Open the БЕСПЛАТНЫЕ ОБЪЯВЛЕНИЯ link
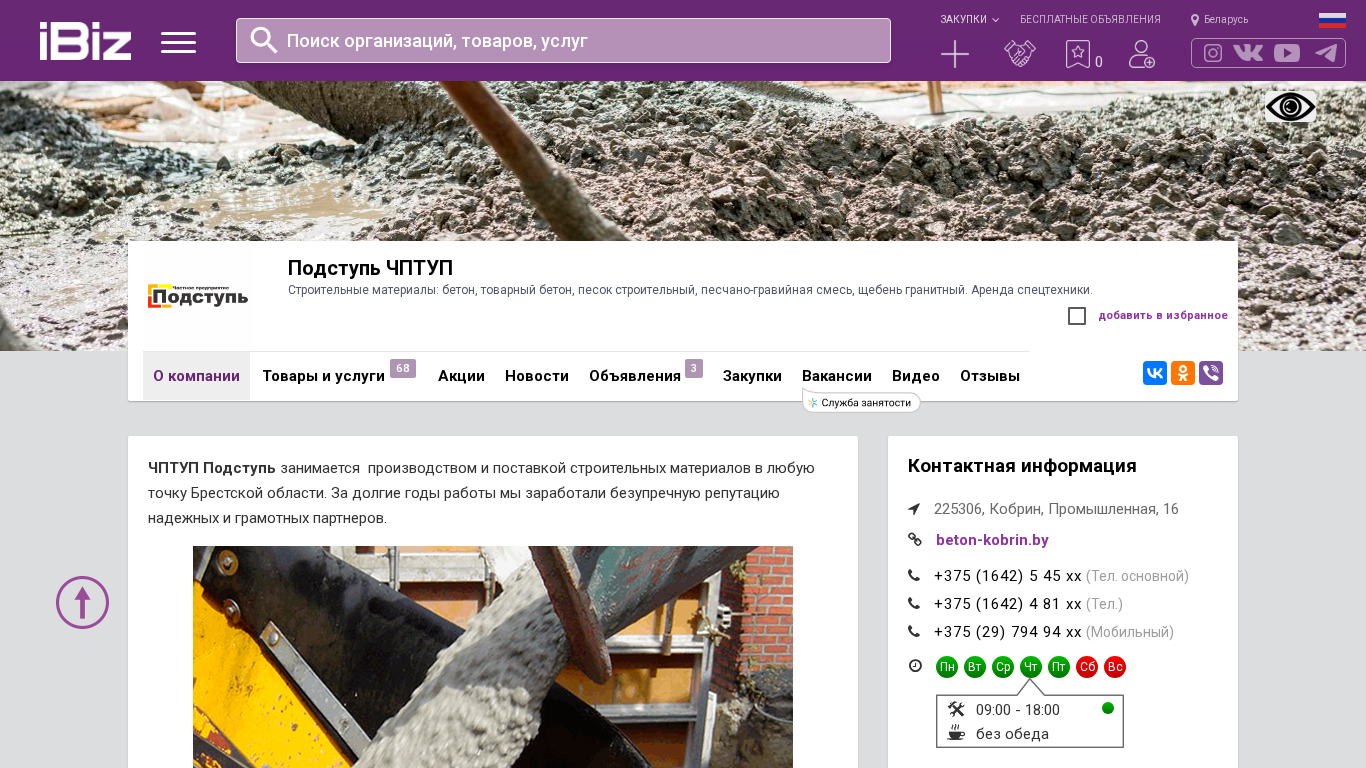The image size is (1366, 768). tap(1090, 19)
